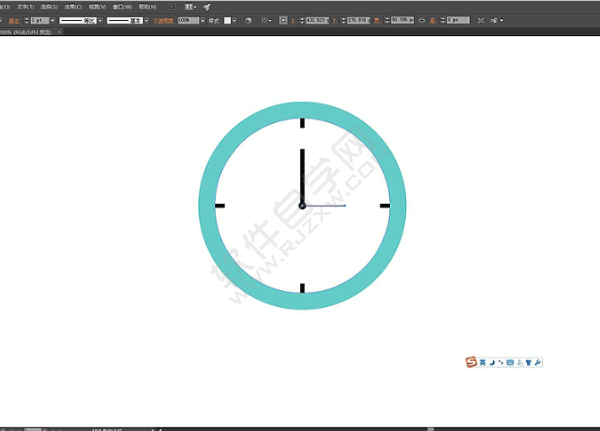Select the 3 o'clock tick mark
This screenshot has height=431, width=600.
385,206
